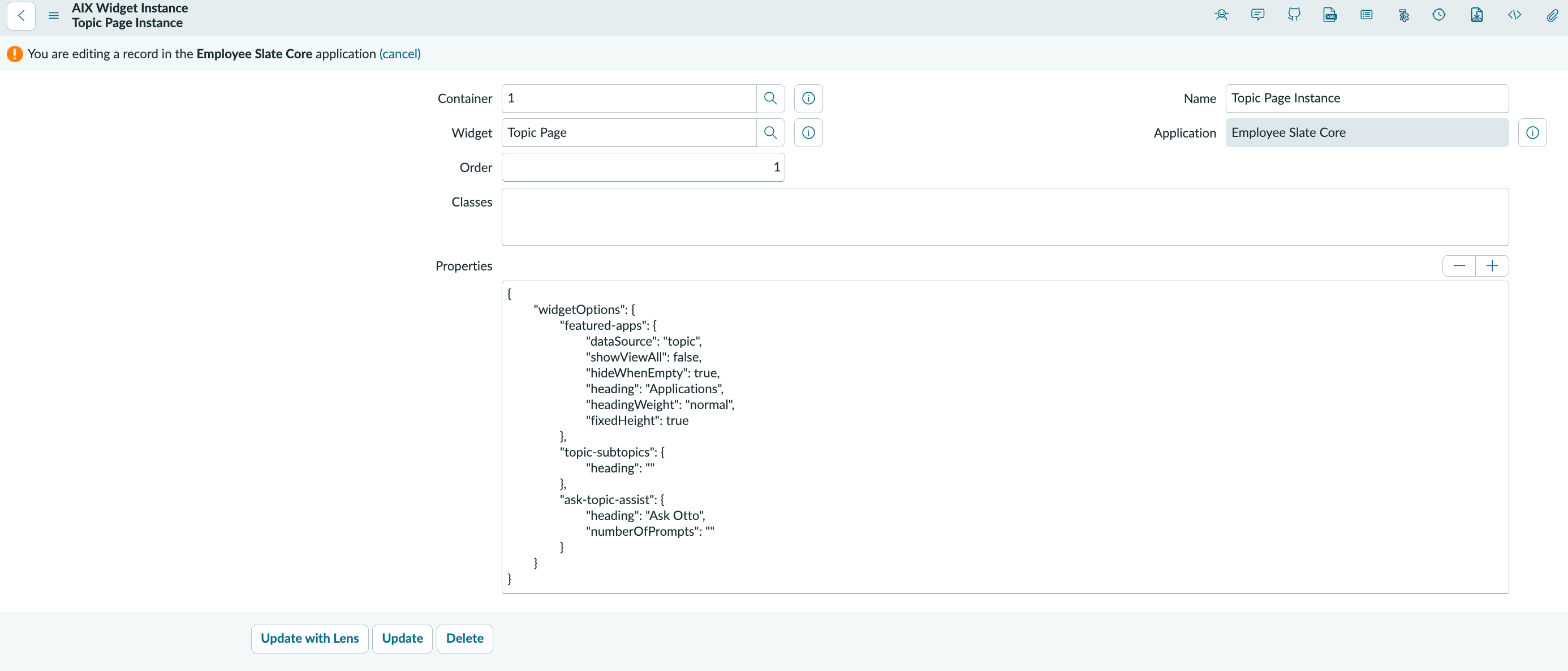Preview Widget record info icon
The width and height of the screenshot is (1568, 671).
click(x=808, y=133)
